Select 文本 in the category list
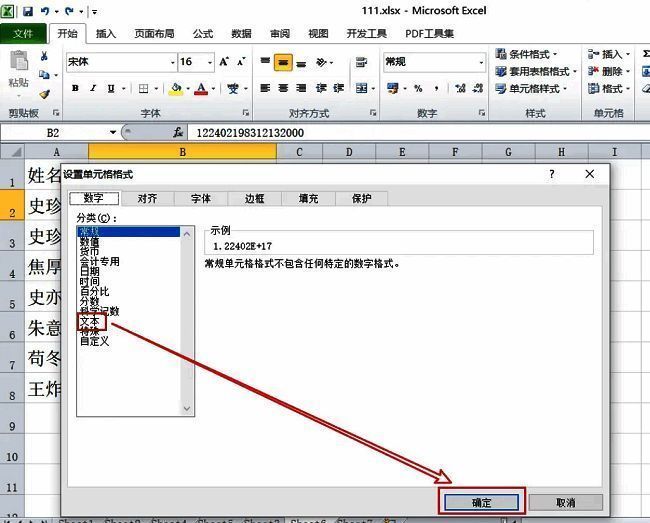650x523 pixels. click(x=90, y=321)
